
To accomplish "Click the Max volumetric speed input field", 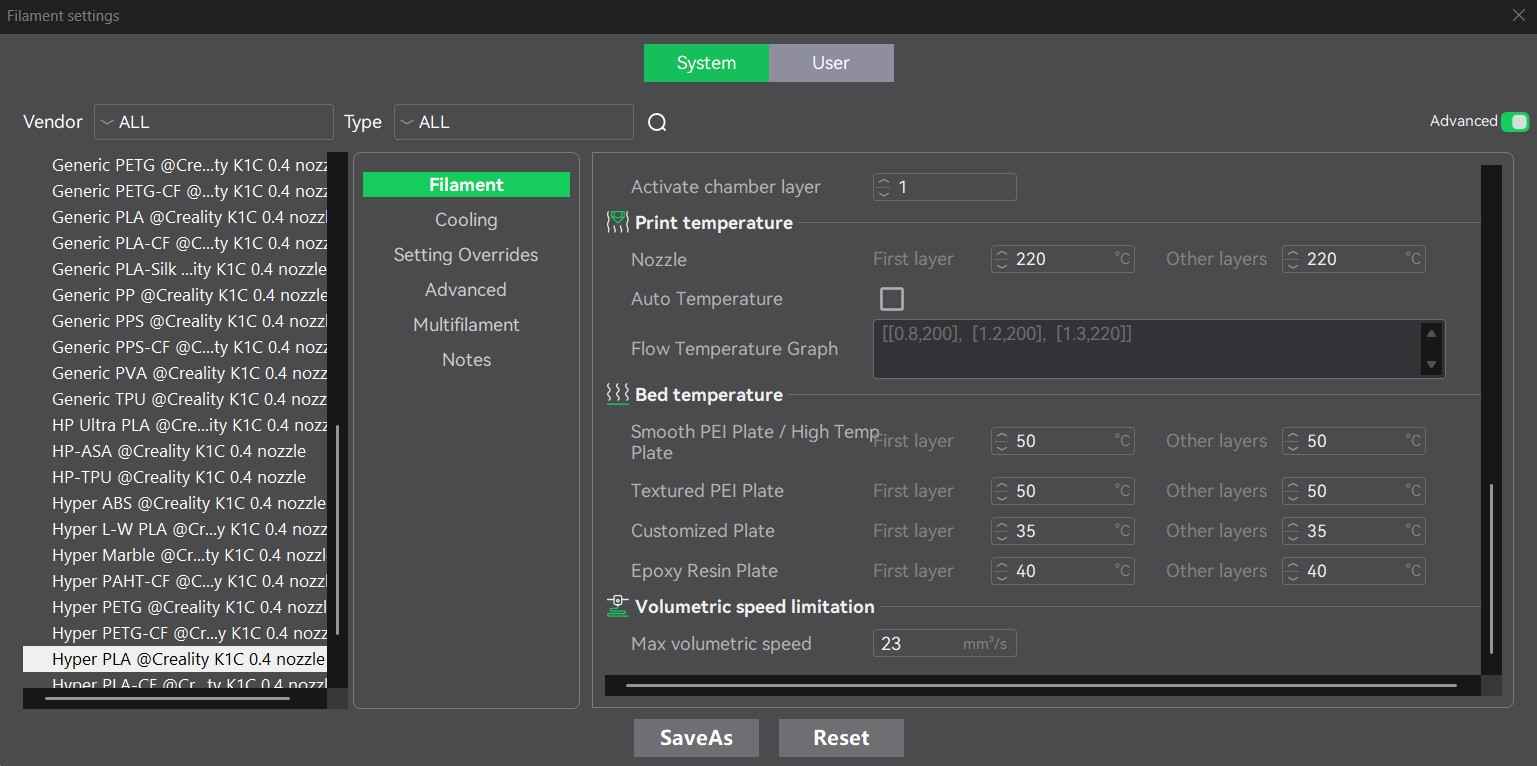I will pyautogui.click(x=930, y=643).
